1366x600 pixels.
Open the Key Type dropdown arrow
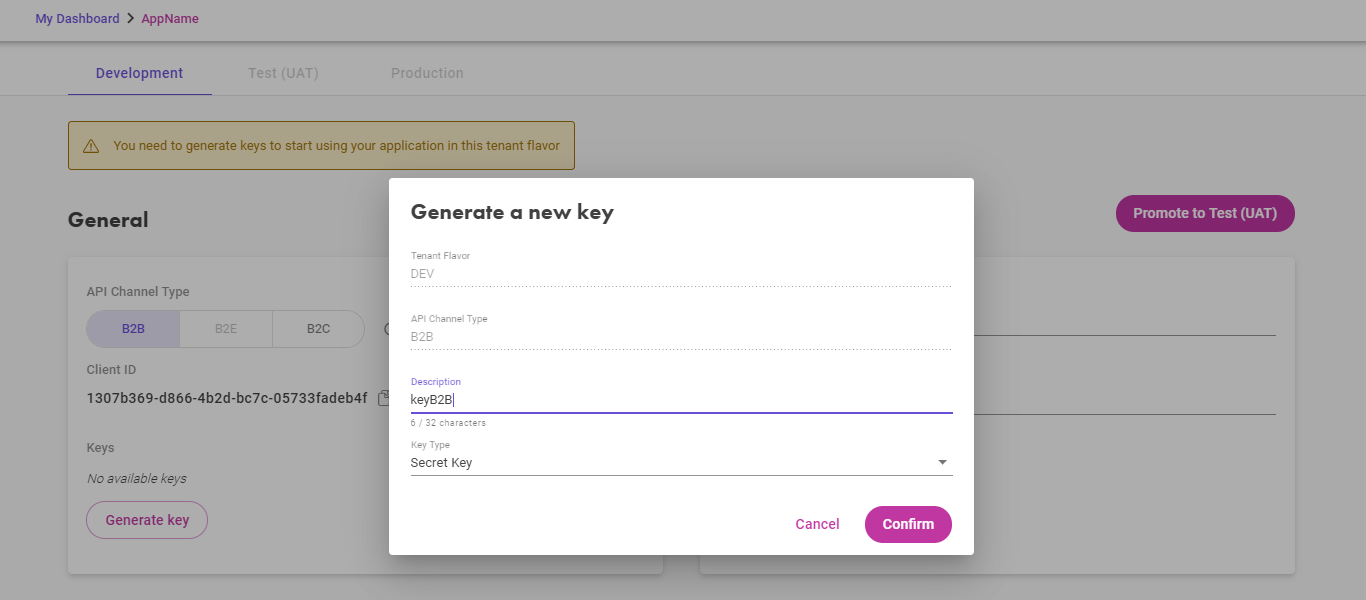point(942,463)
